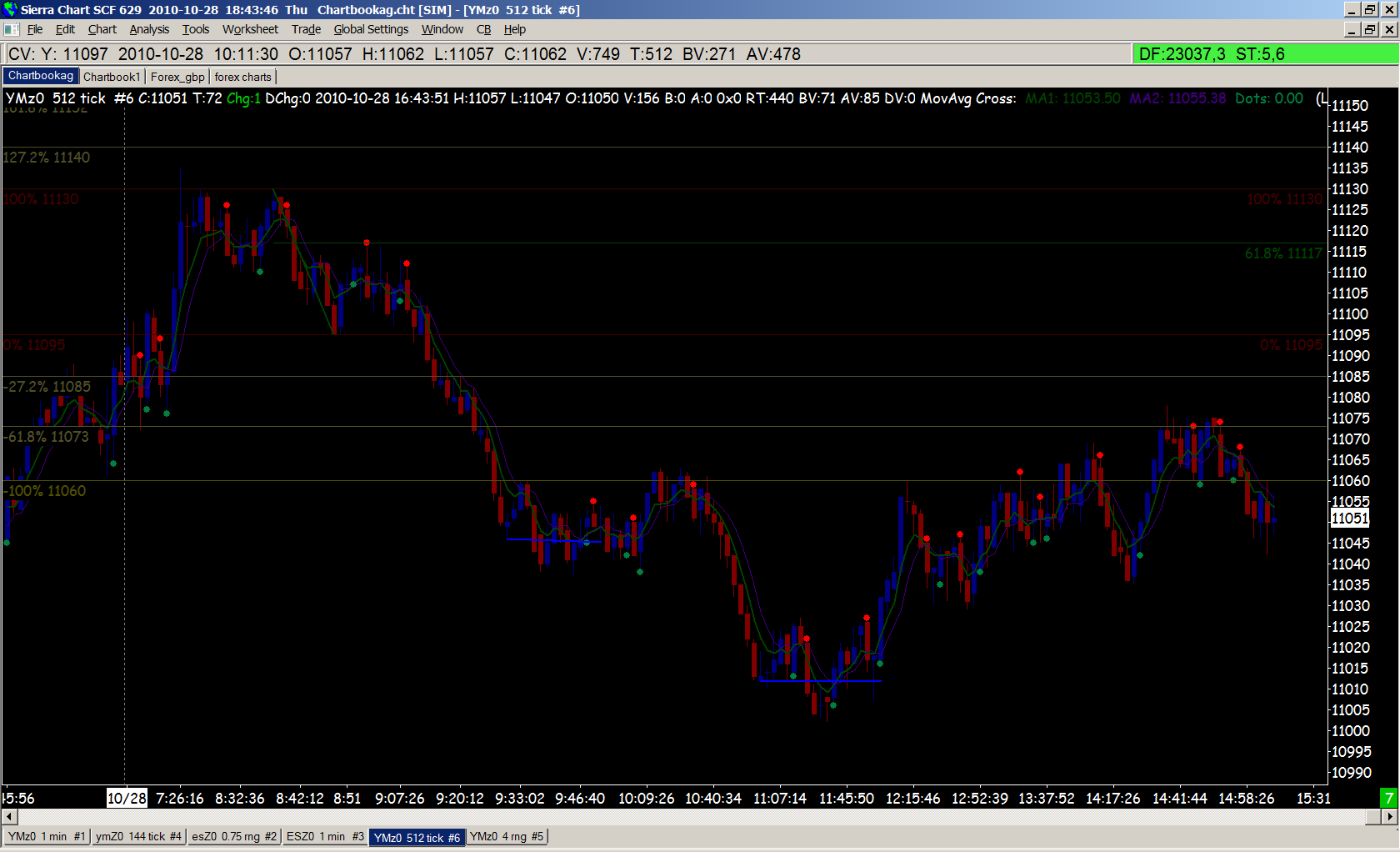
Task: Open the Worksheet menu
Action: coord(250,29)
